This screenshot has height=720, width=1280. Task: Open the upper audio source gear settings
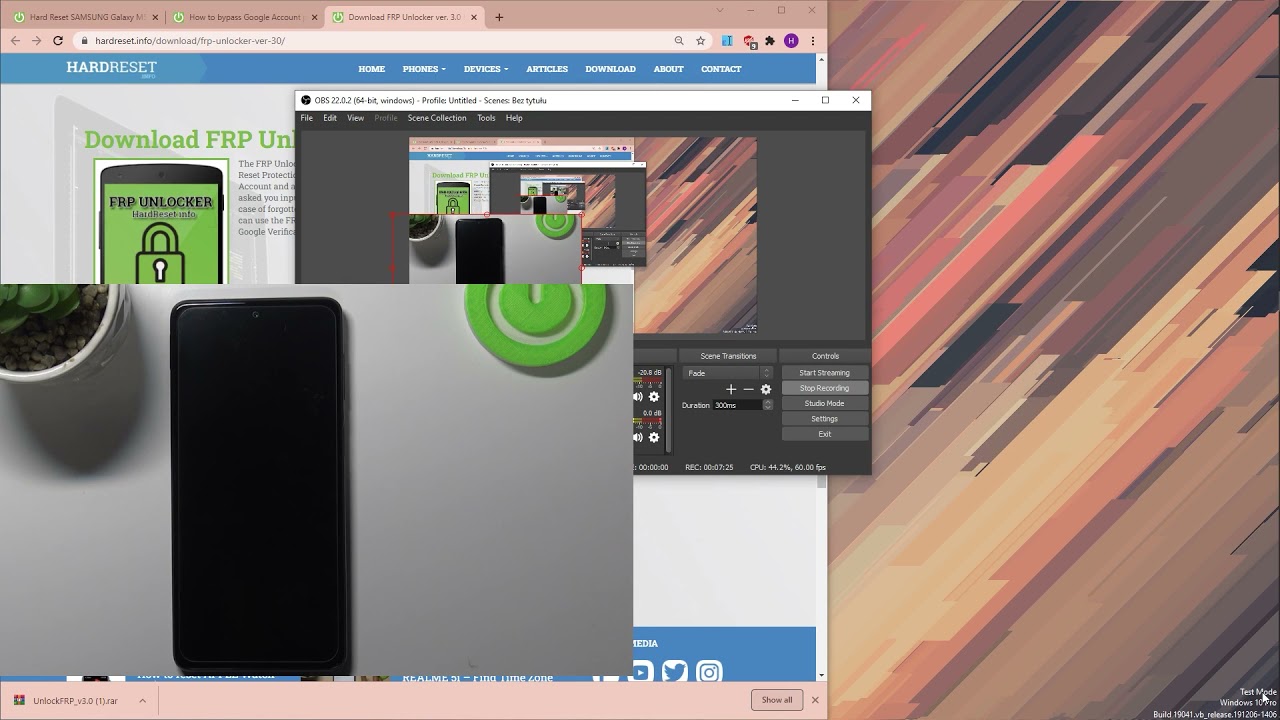654,397
